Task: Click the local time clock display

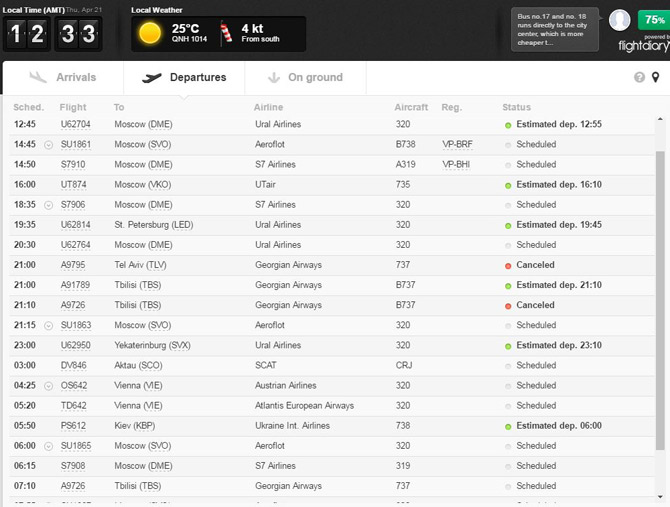Action: [53, 34]
